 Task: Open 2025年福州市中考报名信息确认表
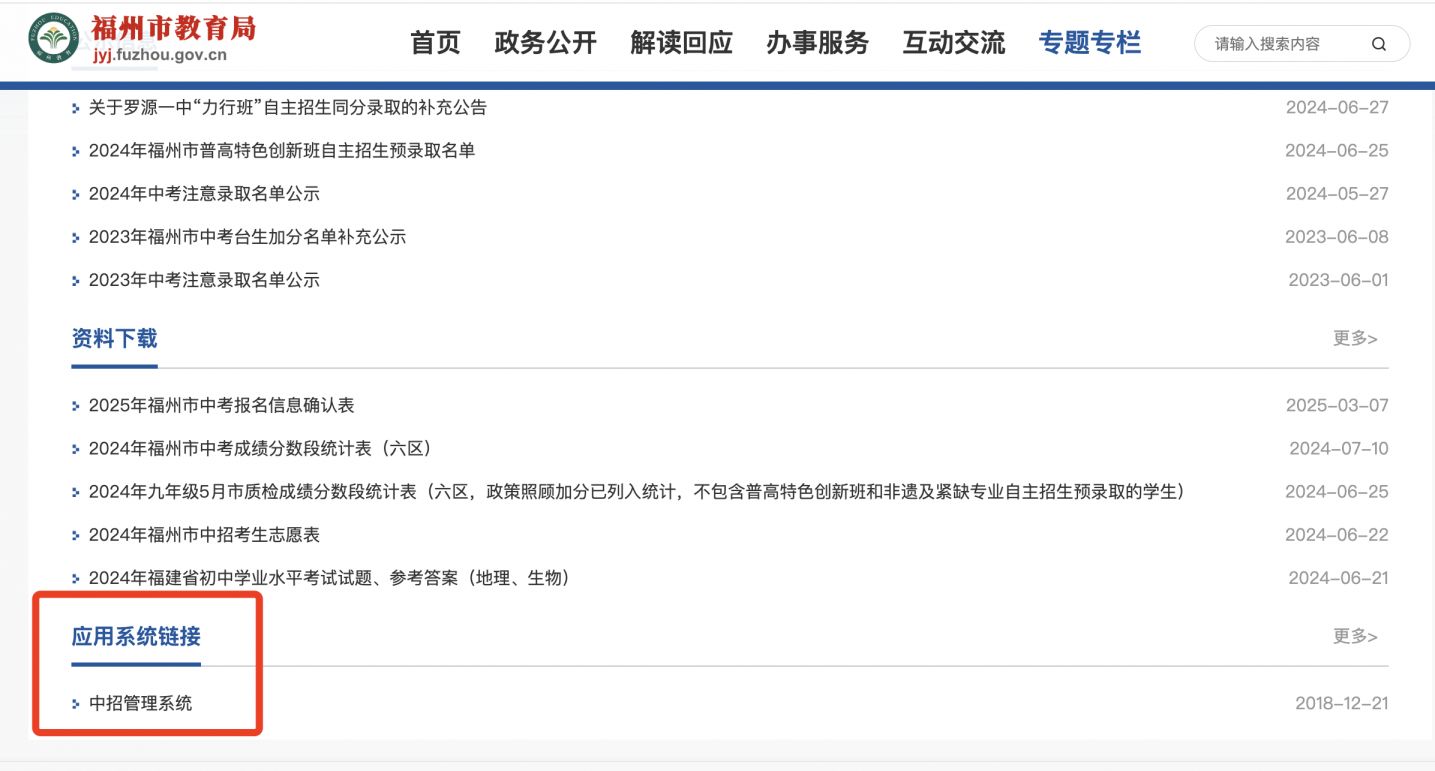(222, 406)
